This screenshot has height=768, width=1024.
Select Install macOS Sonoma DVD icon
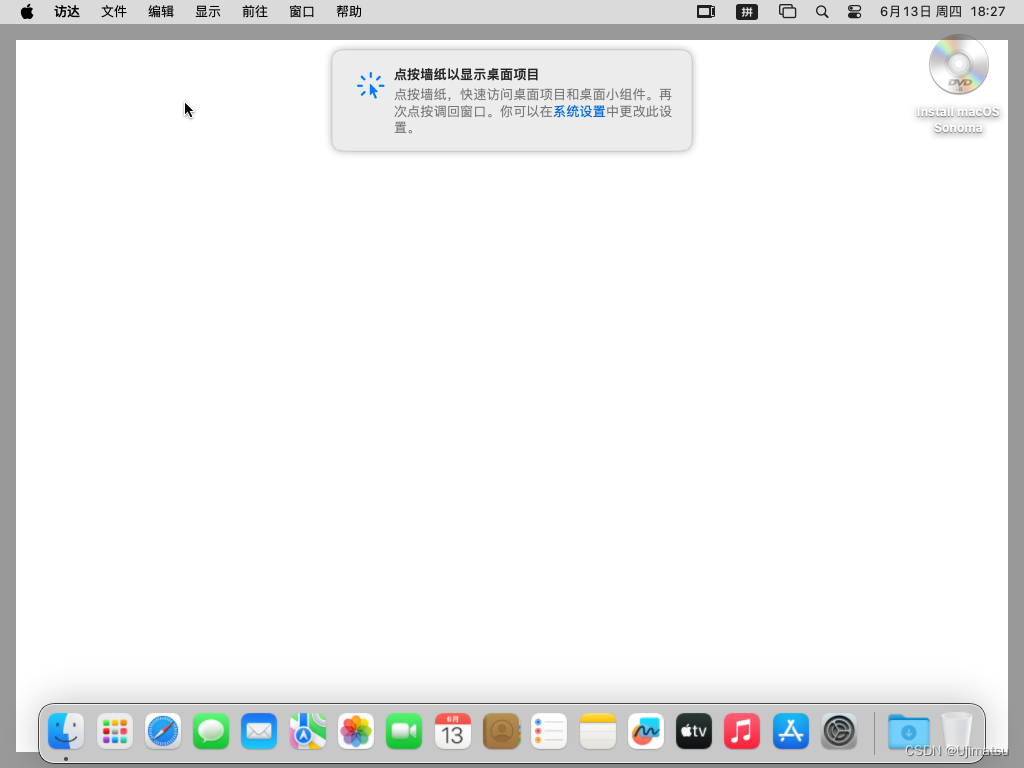[958, 65]
